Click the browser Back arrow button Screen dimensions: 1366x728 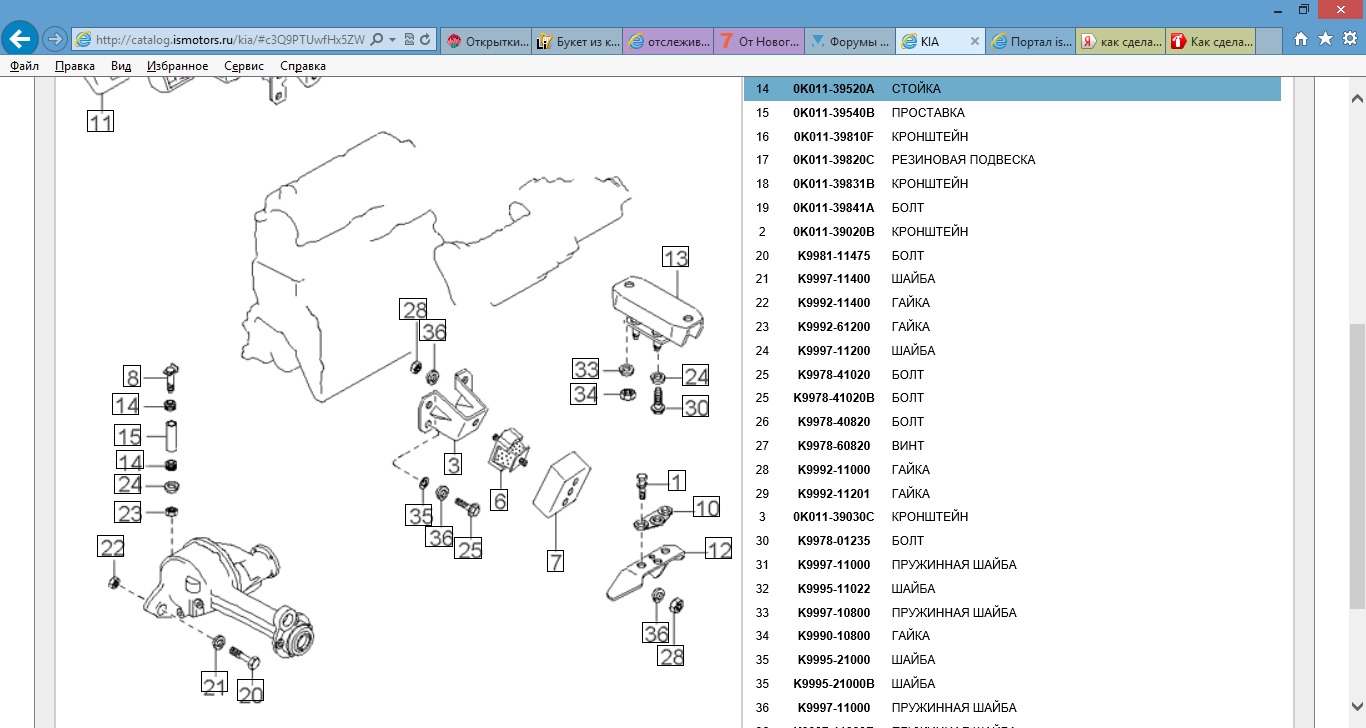tap(20, 39)
